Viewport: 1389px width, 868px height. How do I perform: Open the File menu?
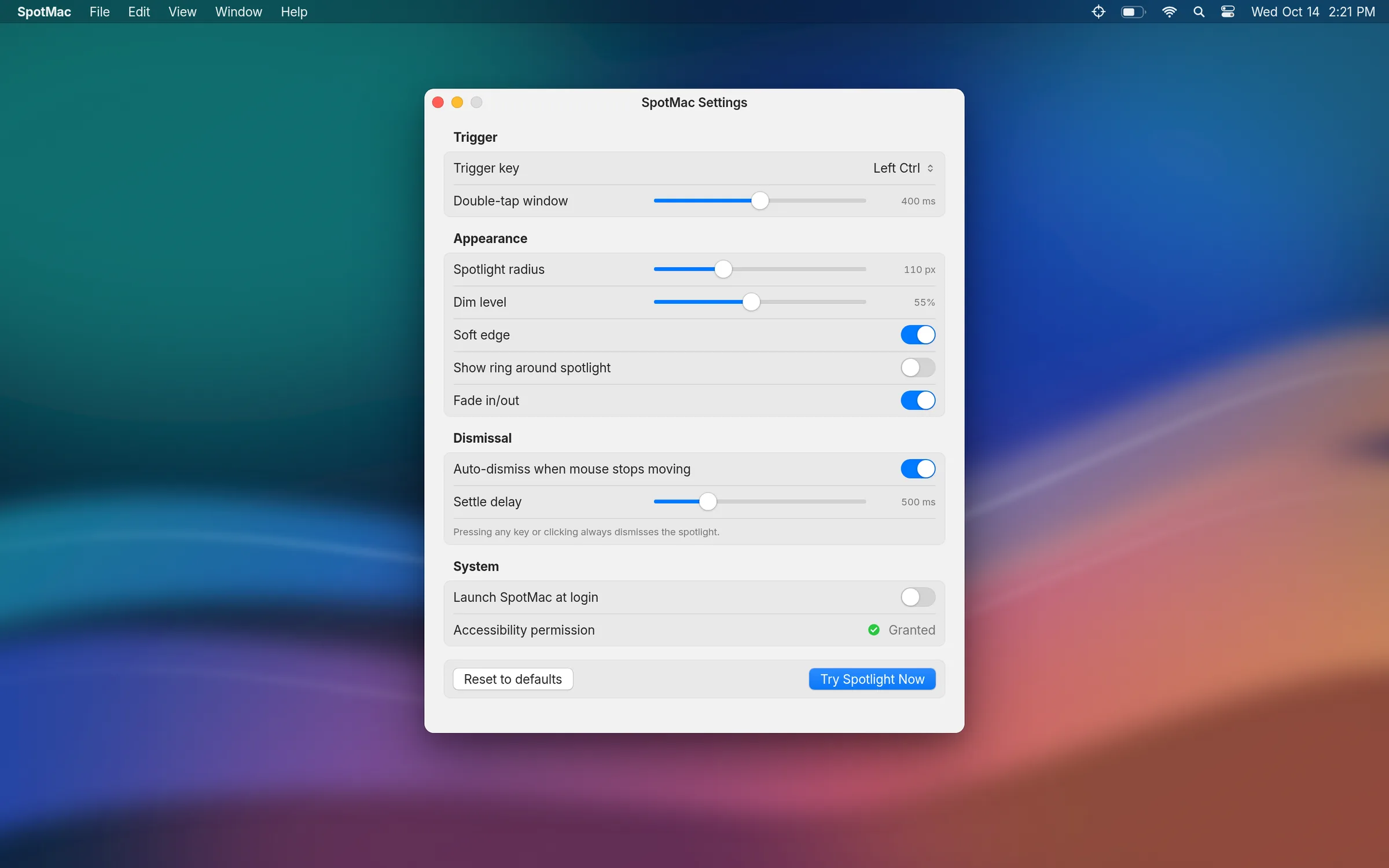pos(100,12)
